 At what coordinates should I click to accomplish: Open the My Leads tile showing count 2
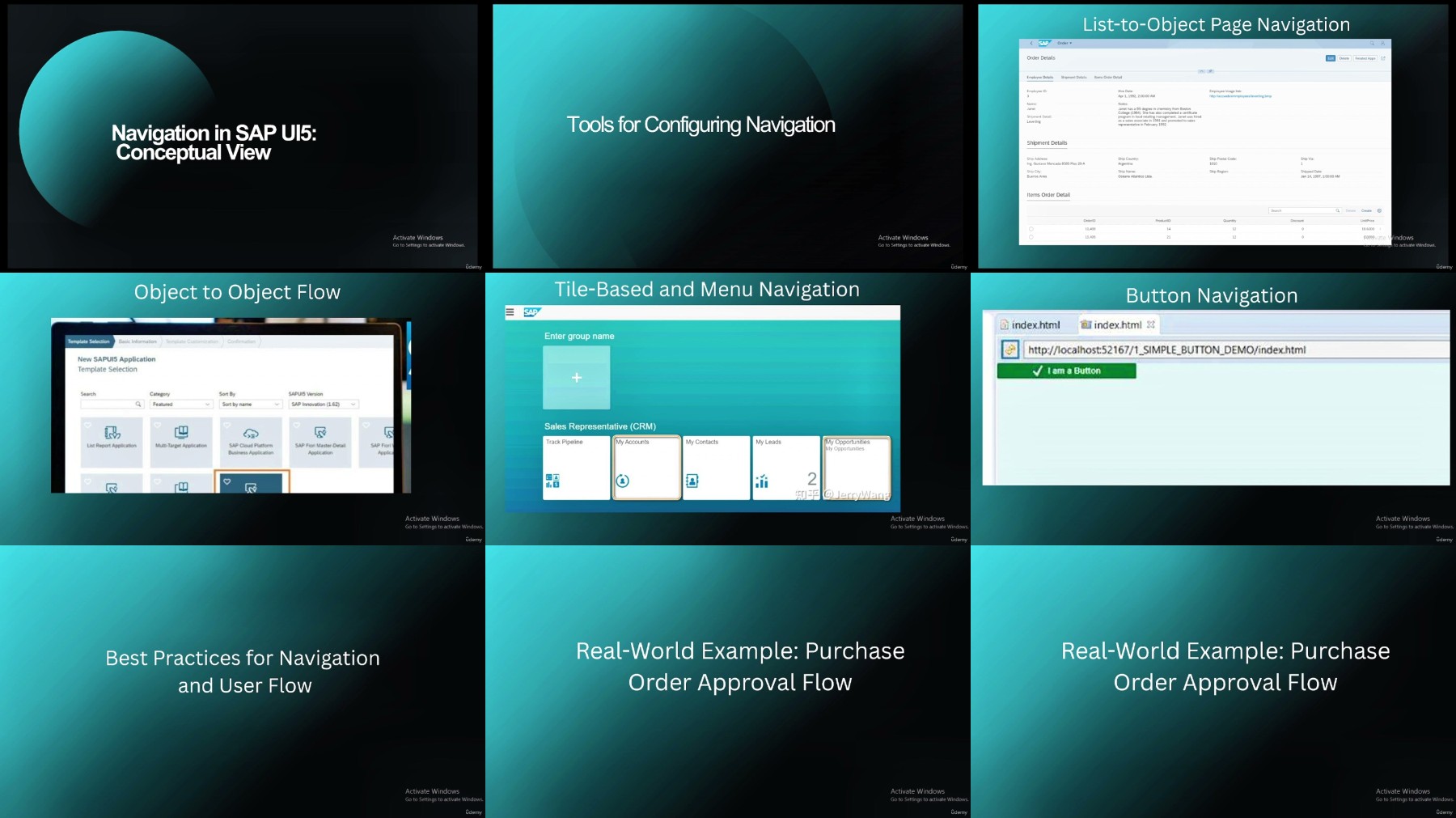(x=786, y=468)
